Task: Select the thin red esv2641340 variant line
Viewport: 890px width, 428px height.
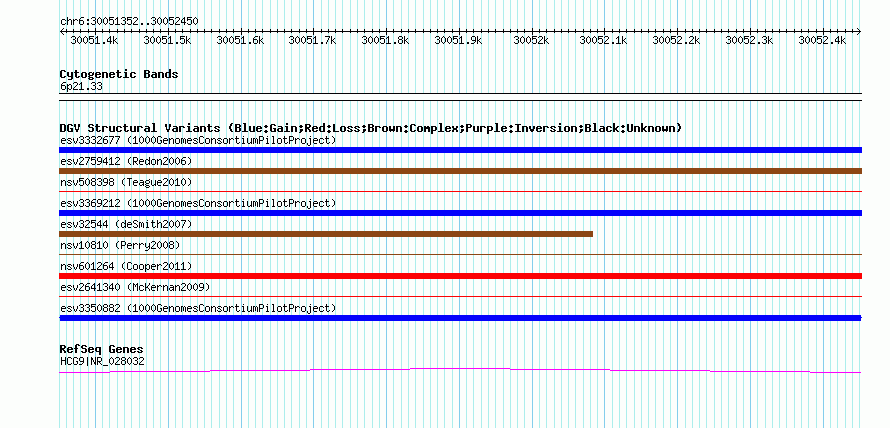Action: [460, 297]
